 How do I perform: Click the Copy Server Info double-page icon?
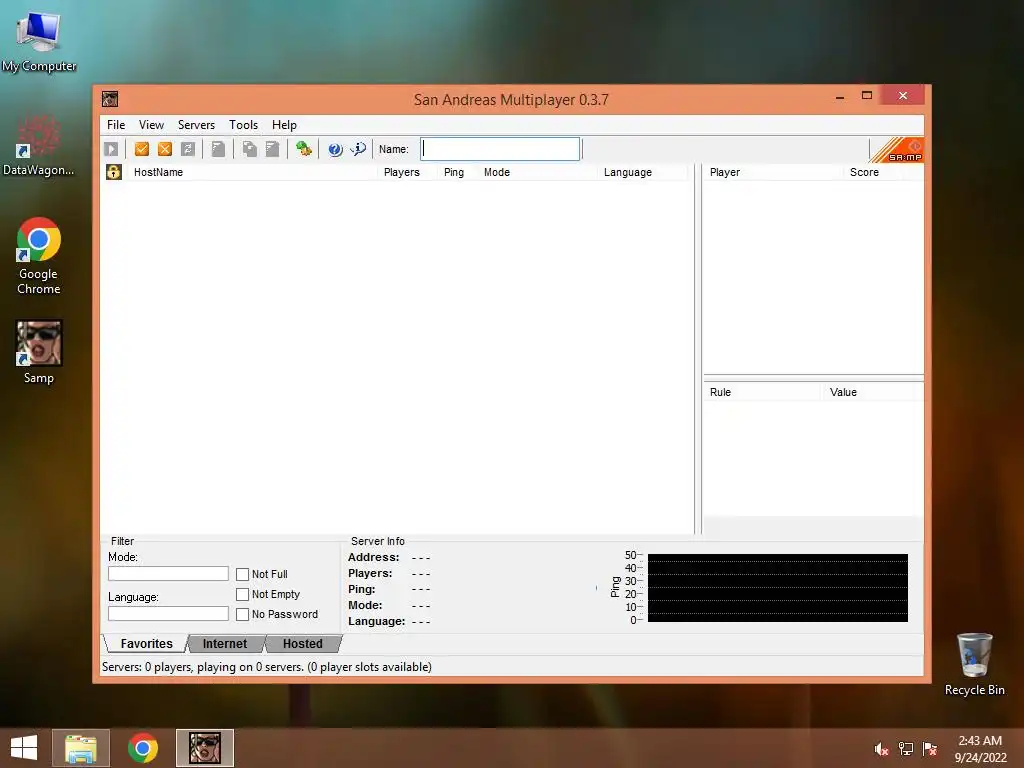pos(249,150)
